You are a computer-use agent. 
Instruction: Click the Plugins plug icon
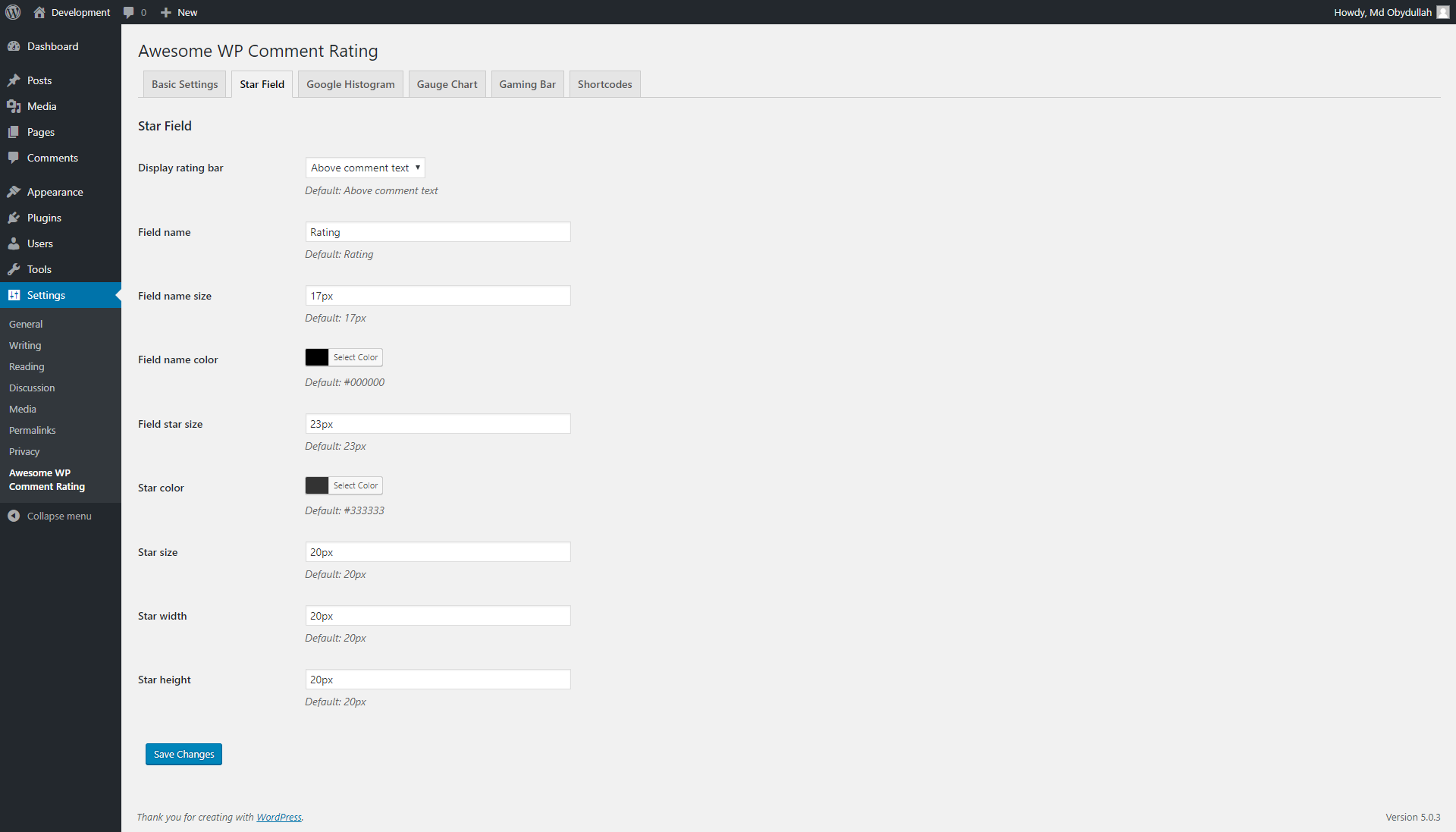[14, 218]
